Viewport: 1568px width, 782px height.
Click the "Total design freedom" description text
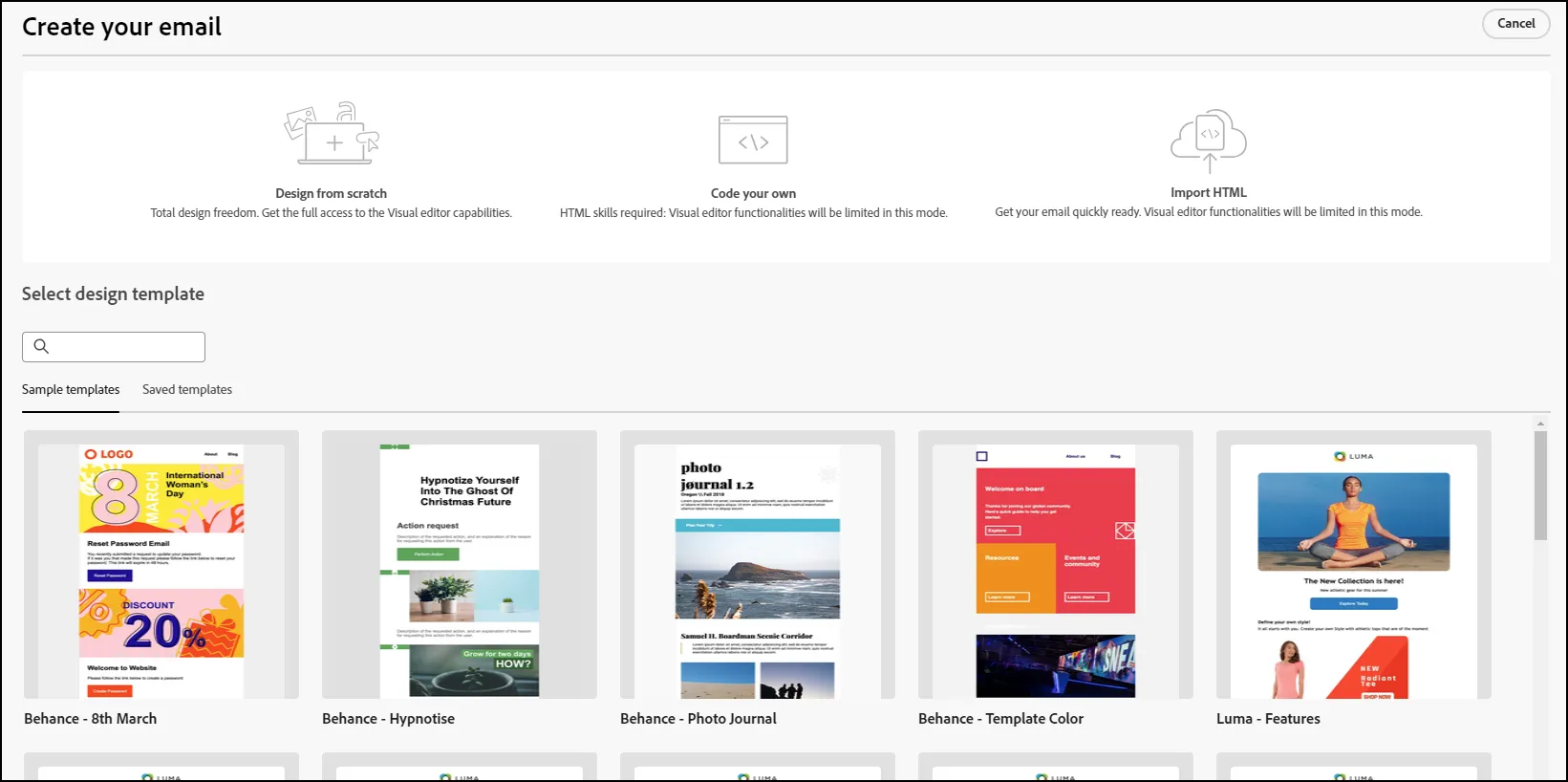332,213
